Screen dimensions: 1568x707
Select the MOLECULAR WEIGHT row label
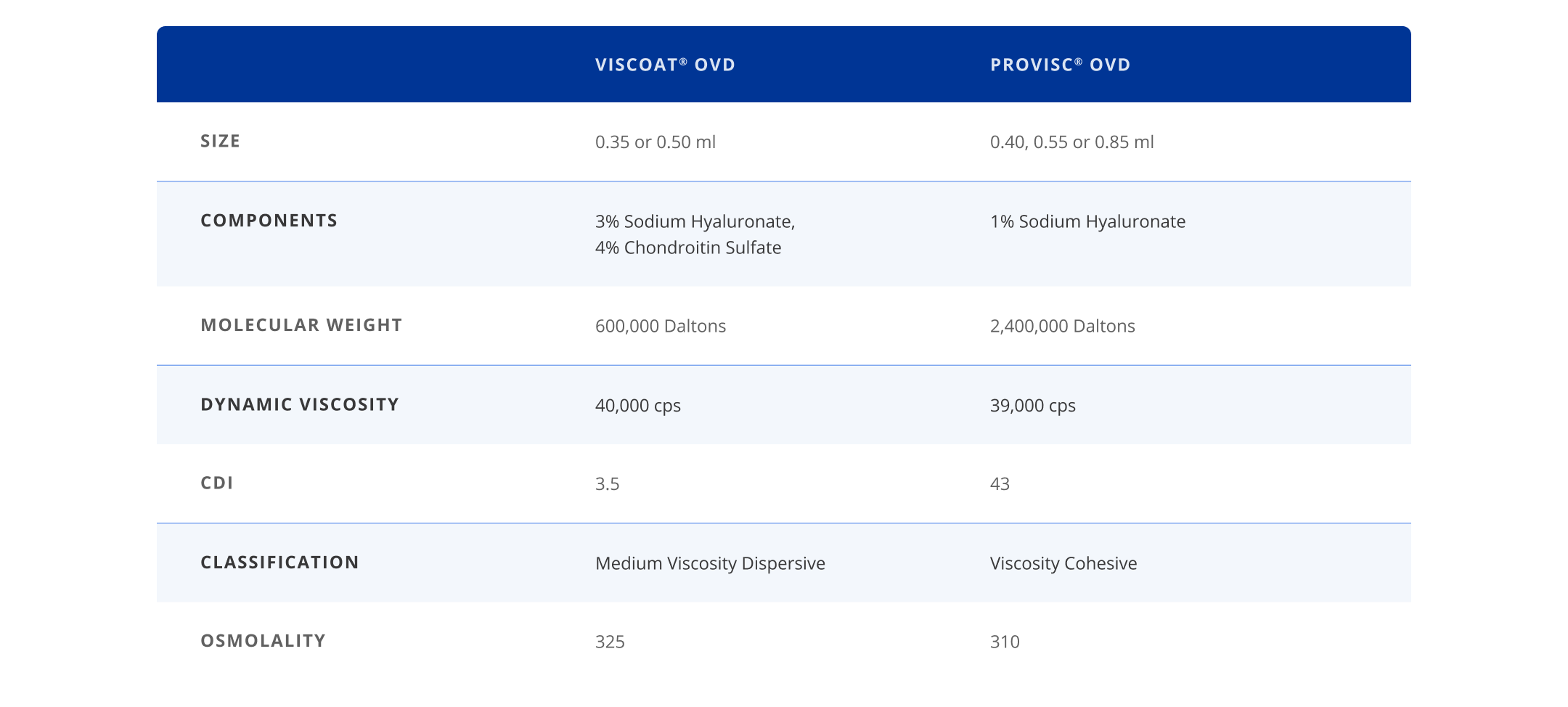tap(301, 325)
